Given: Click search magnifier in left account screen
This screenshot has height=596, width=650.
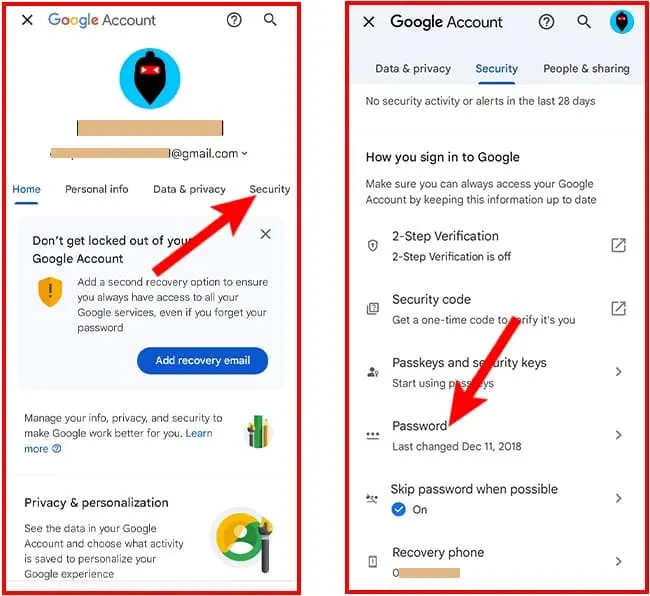Looking at the screenshot, I should 270,19.
